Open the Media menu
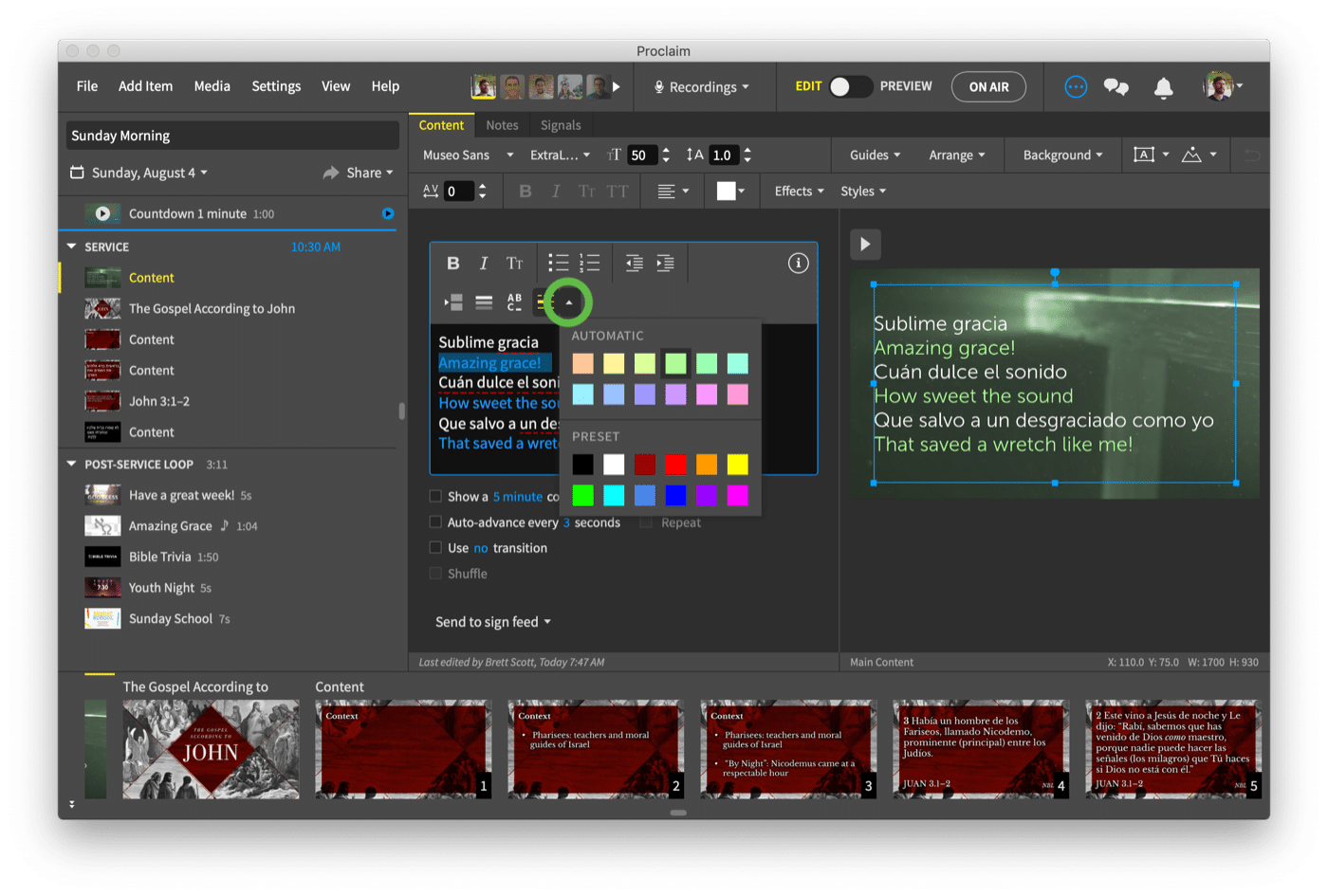The width and height of the screenshot is (1328, 896). pos(212,85)
